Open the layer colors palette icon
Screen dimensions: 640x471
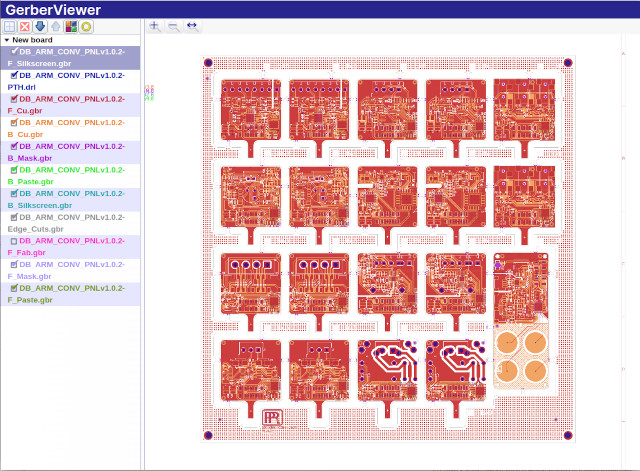click(x=71, y=26)
